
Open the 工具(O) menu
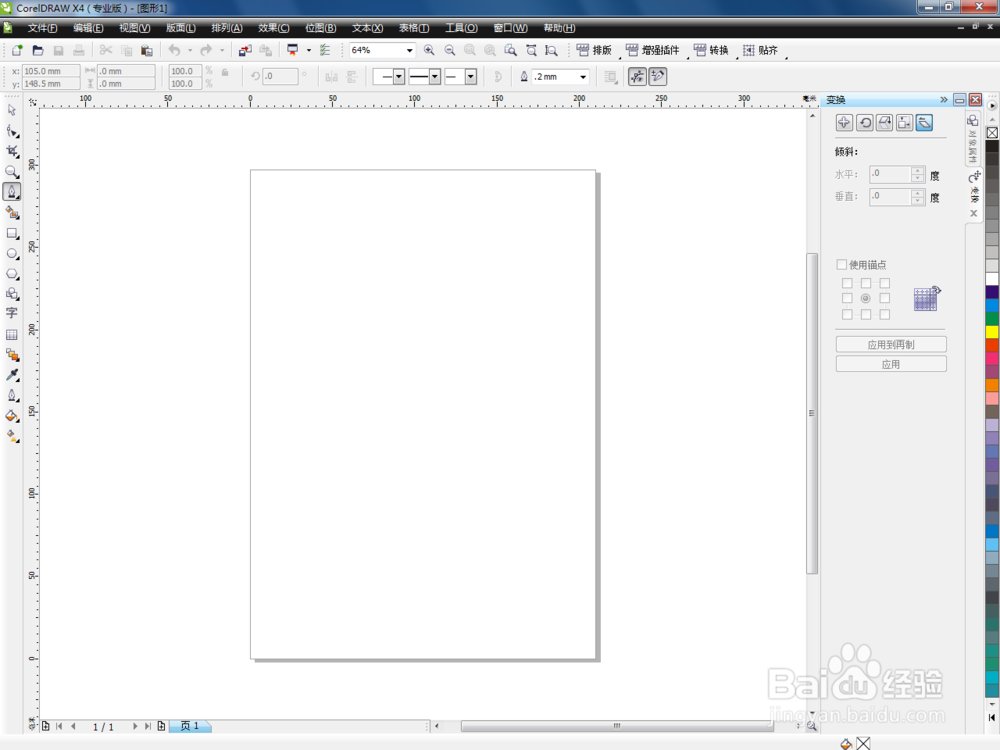(461, 28)
